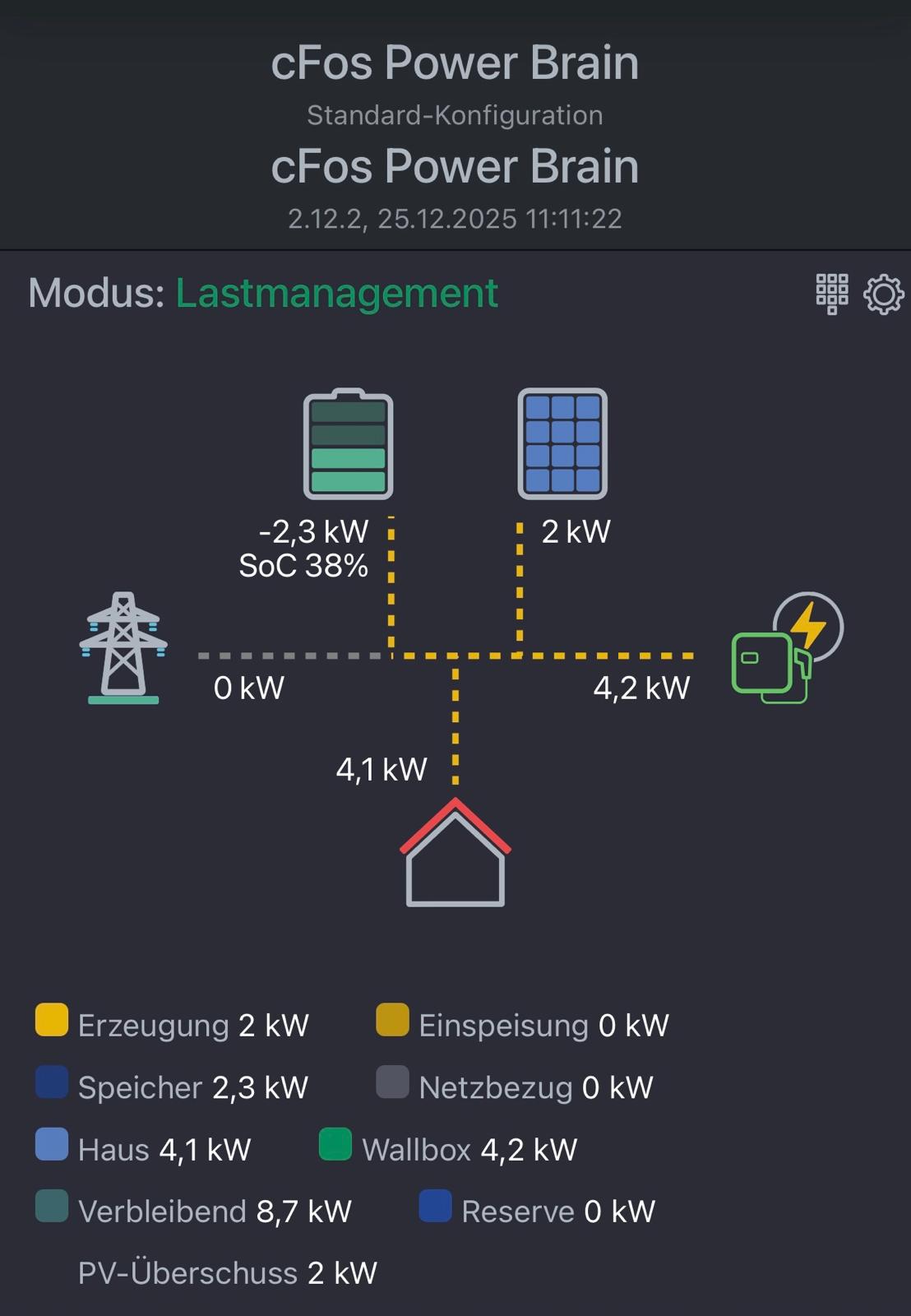Select the solar panel icon
This screenshot has height=1316, width=911.
(562, 444)
